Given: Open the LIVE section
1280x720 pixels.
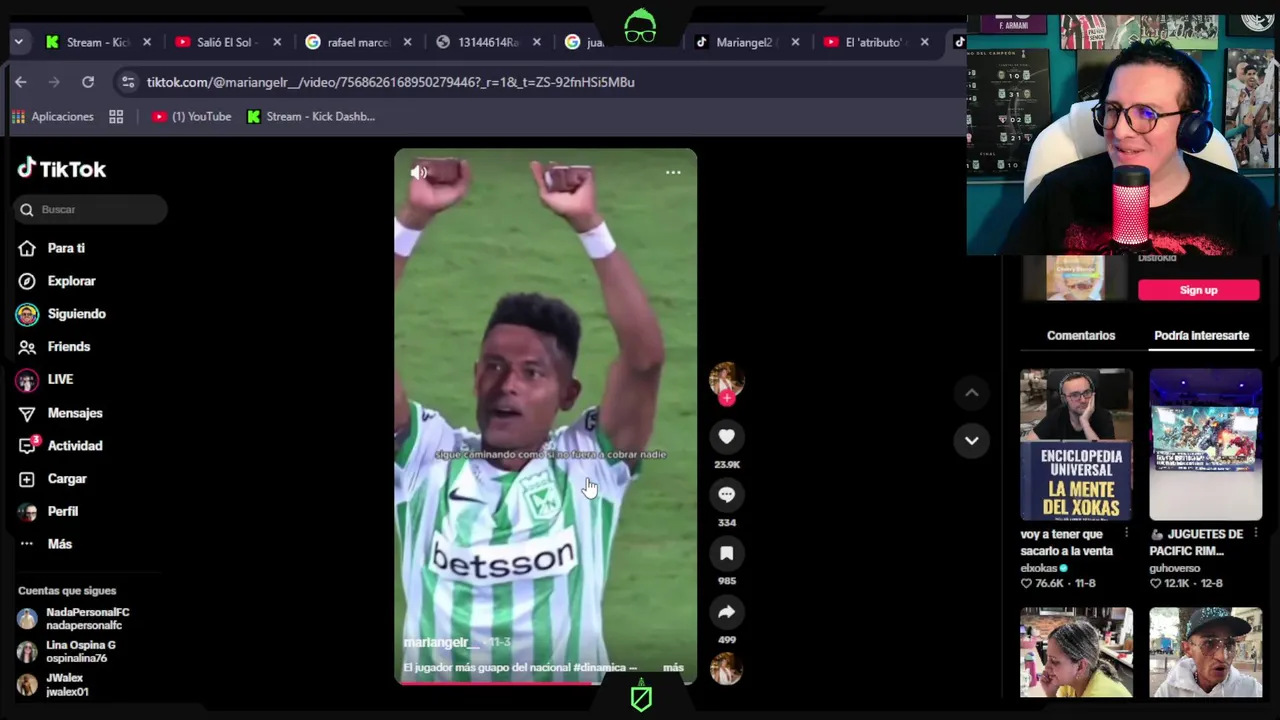Looking at the screenshot, I should click(x=46, y=380).
